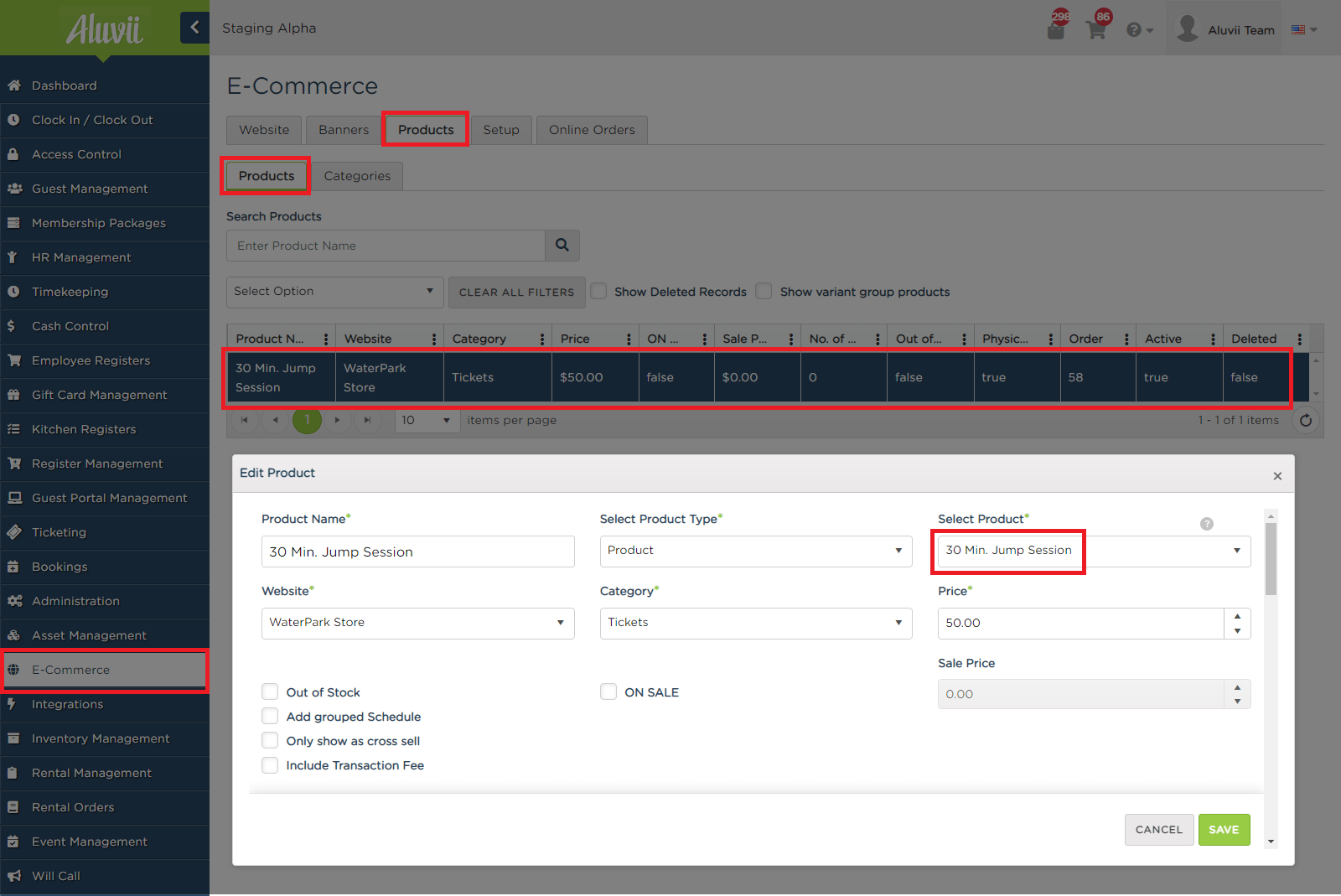Image resolution: width=1341 pixels, height=896 pixels.
Task: Enable Include Transaction Fee
Action: (x=270, y=764)
